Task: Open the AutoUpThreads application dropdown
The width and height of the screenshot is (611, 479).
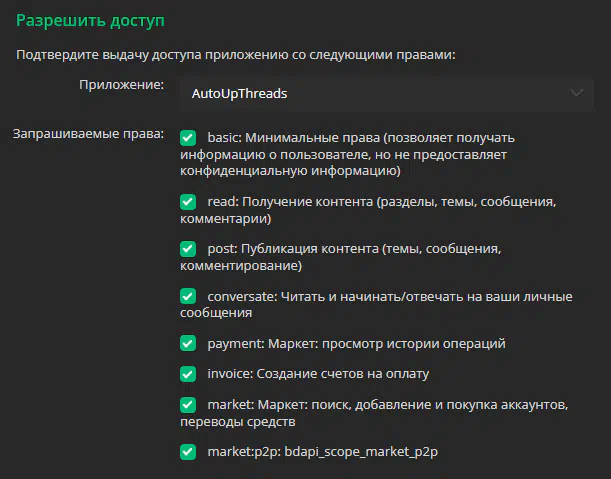Action: point(387,94)
